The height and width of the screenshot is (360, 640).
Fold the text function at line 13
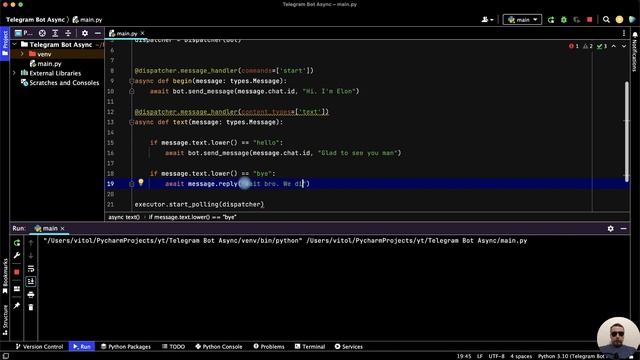point(131,122)
